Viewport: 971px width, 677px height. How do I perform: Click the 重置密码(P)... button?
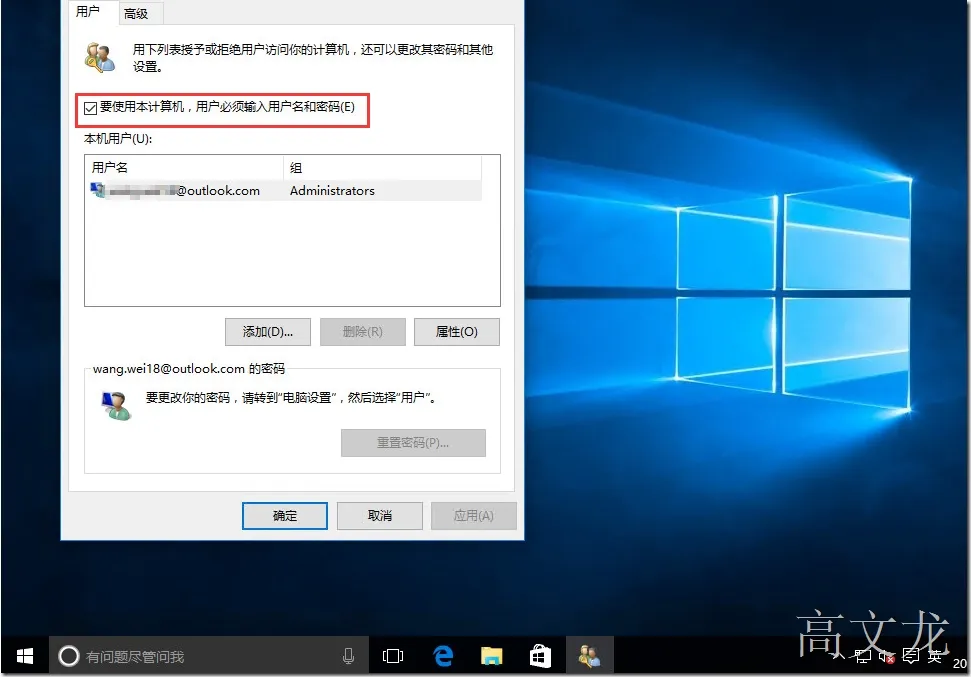point(413,443)
